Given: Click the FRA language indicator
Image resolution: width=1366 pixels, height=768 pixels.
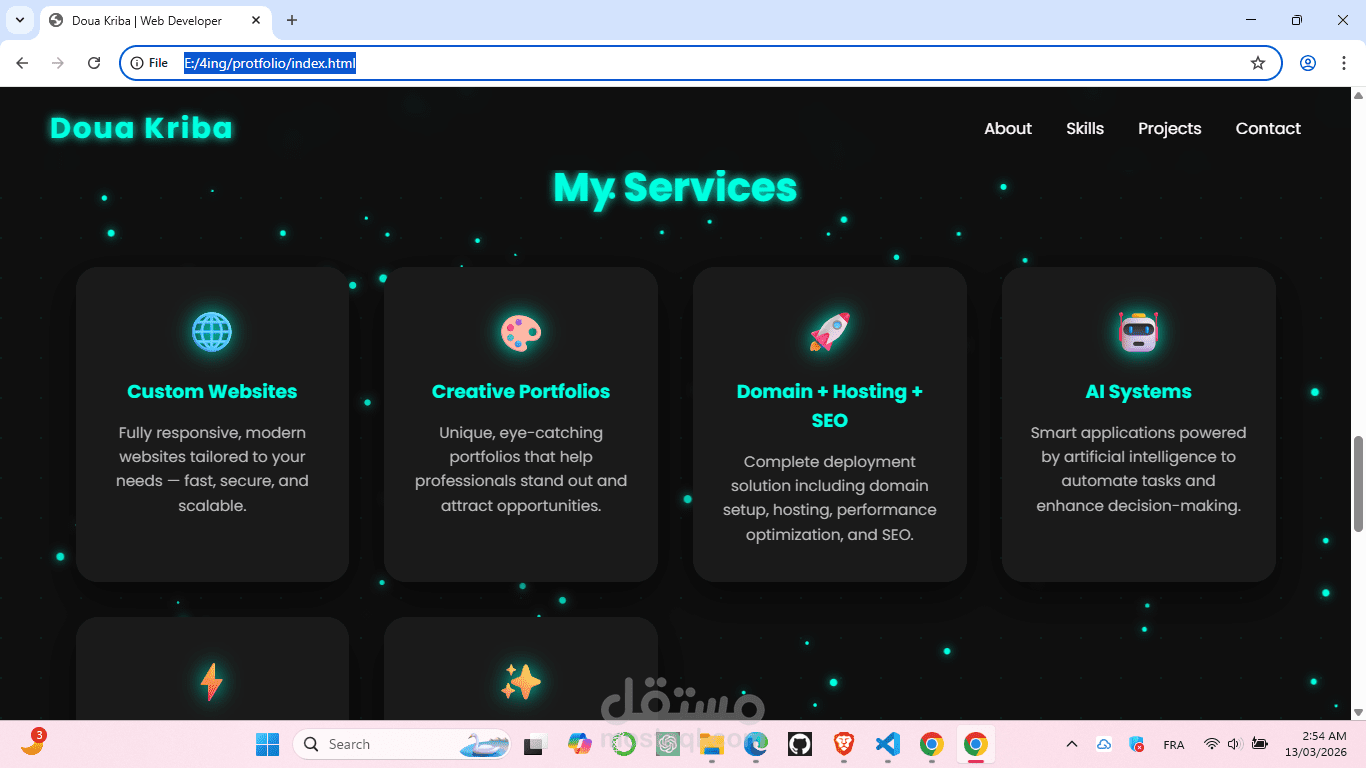Looking at the screenshot, I should point(1174,745).
